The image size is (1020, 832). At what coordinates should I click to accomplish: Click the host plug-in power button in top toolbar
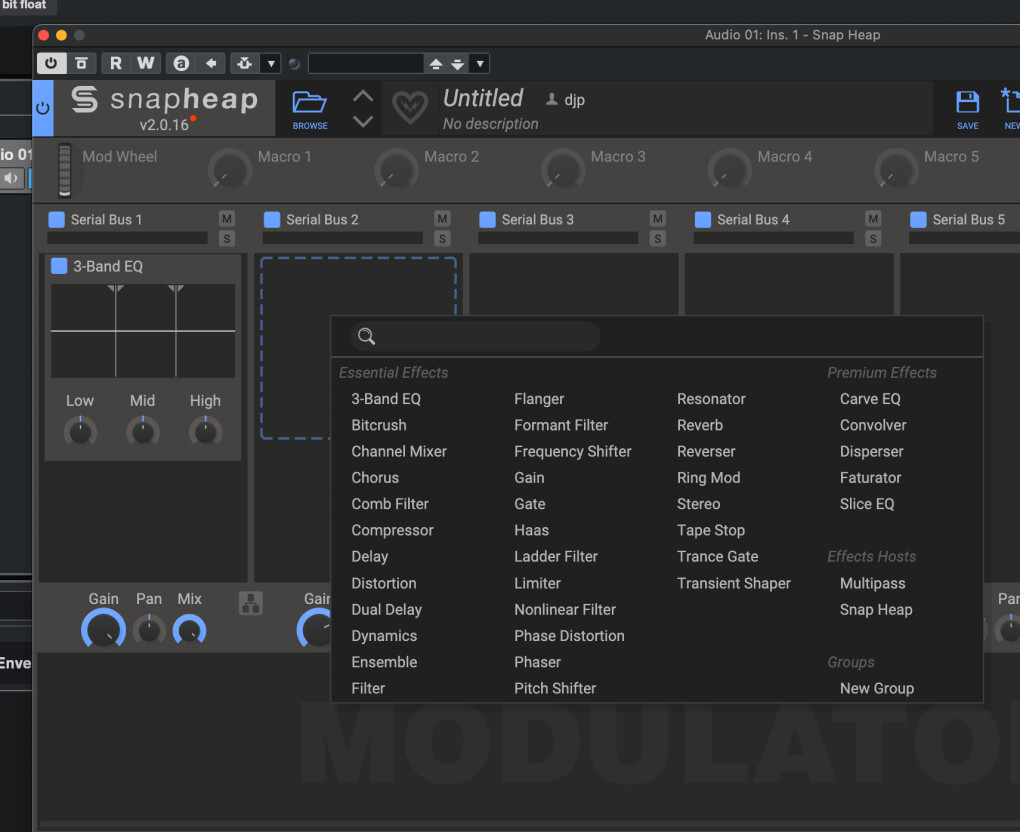[51, 63]
